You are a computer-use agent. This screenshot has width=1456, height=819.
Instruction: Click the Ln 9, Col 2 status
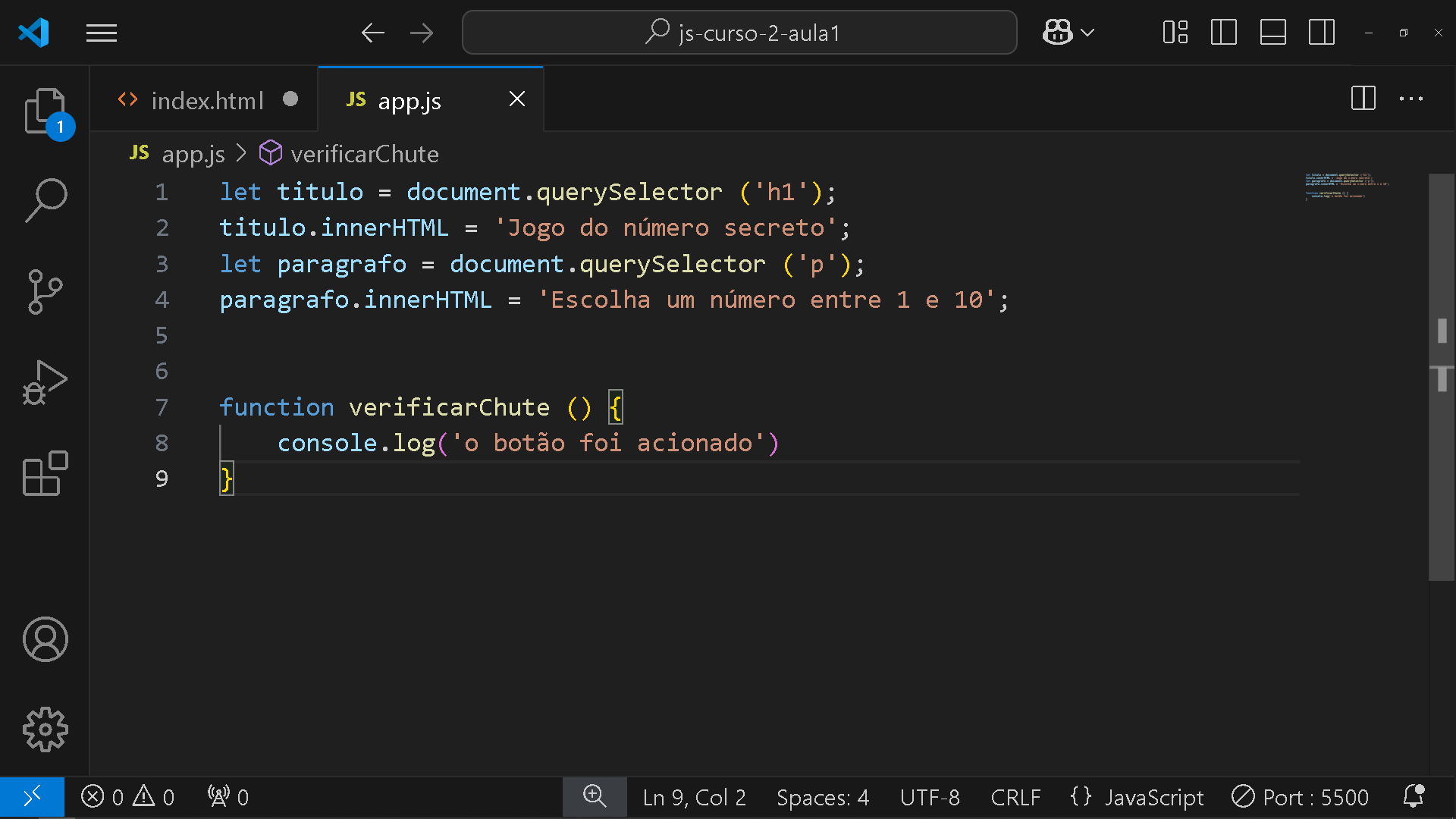(x=694, y=798)
